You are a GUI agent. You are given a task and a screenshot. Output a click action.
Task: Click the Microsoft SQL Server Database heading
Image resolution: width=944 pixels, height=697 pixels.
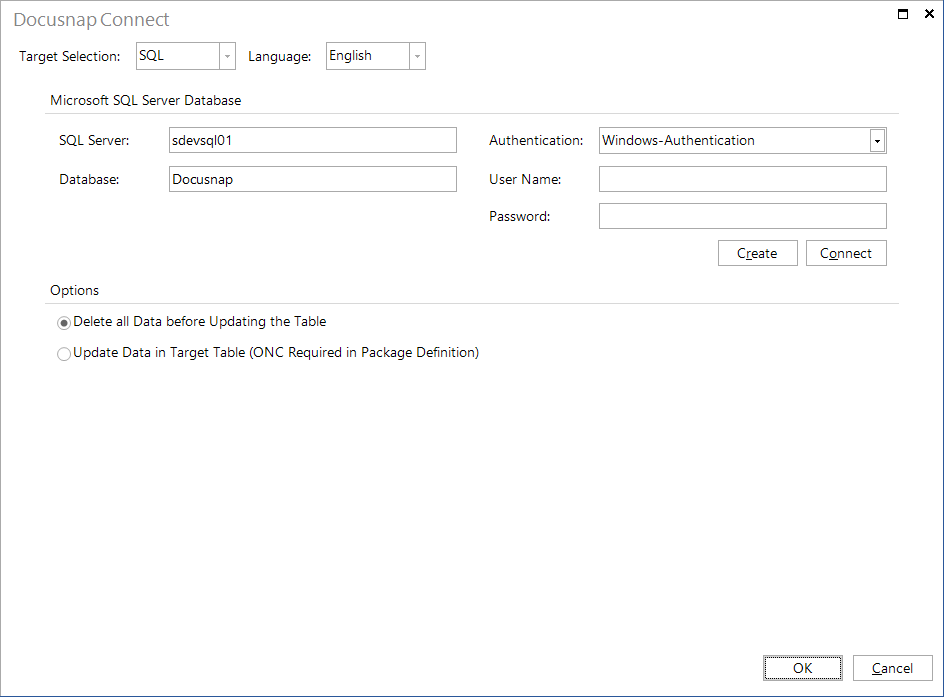pos(146,101)
